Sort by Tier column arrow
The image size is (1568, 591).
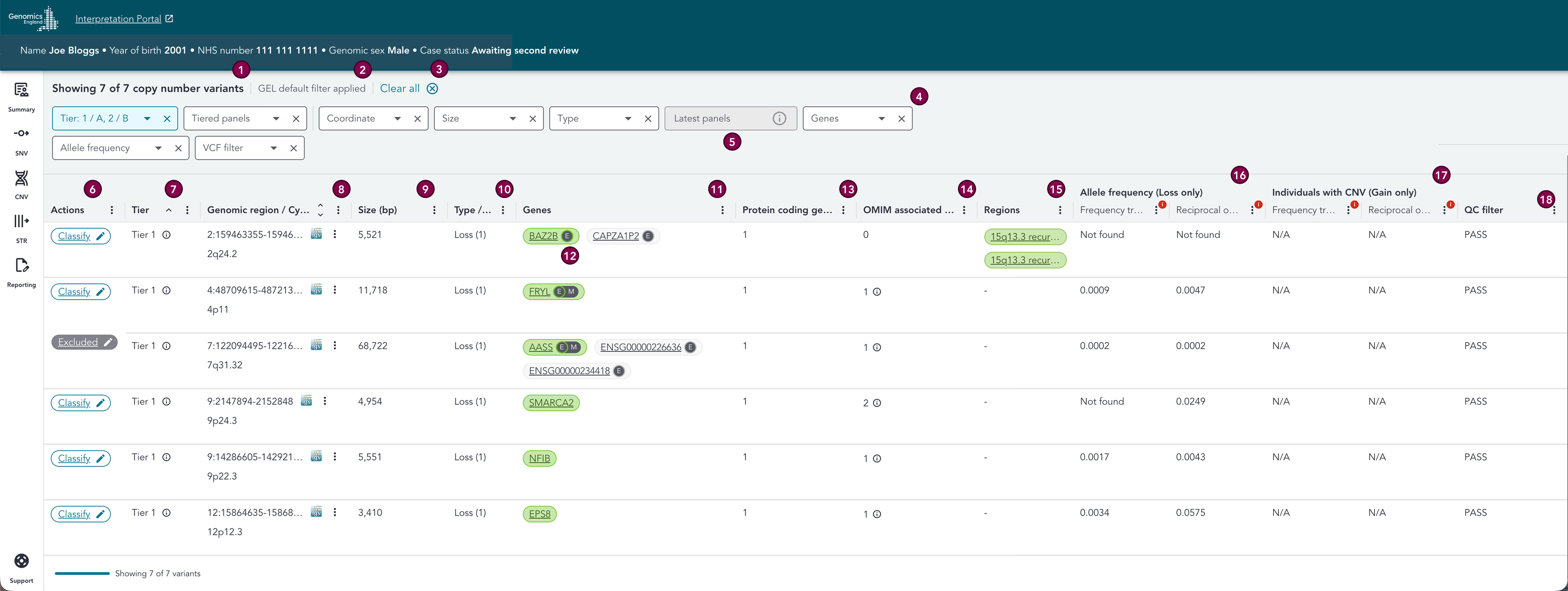coord(168,210)
